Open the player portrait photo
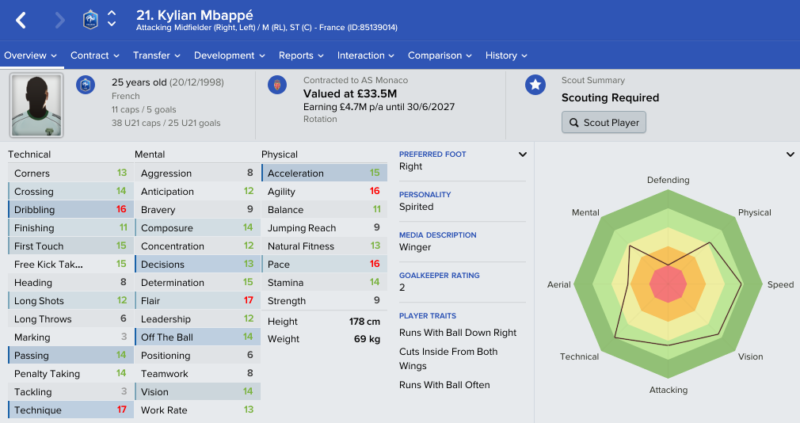Screen dimensions: 800x423 [37, 105]
